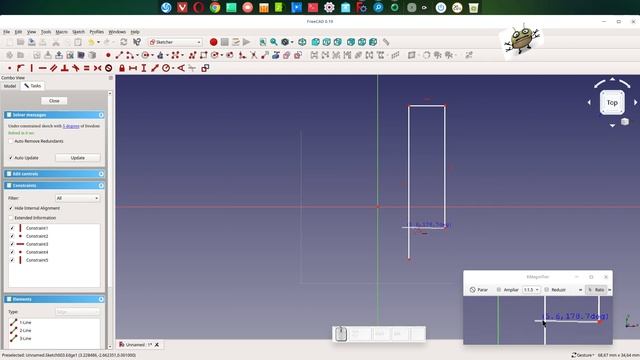640x360 pixels.
Task: Uncheck the Constraint3 checkbox
Action: 12,244
